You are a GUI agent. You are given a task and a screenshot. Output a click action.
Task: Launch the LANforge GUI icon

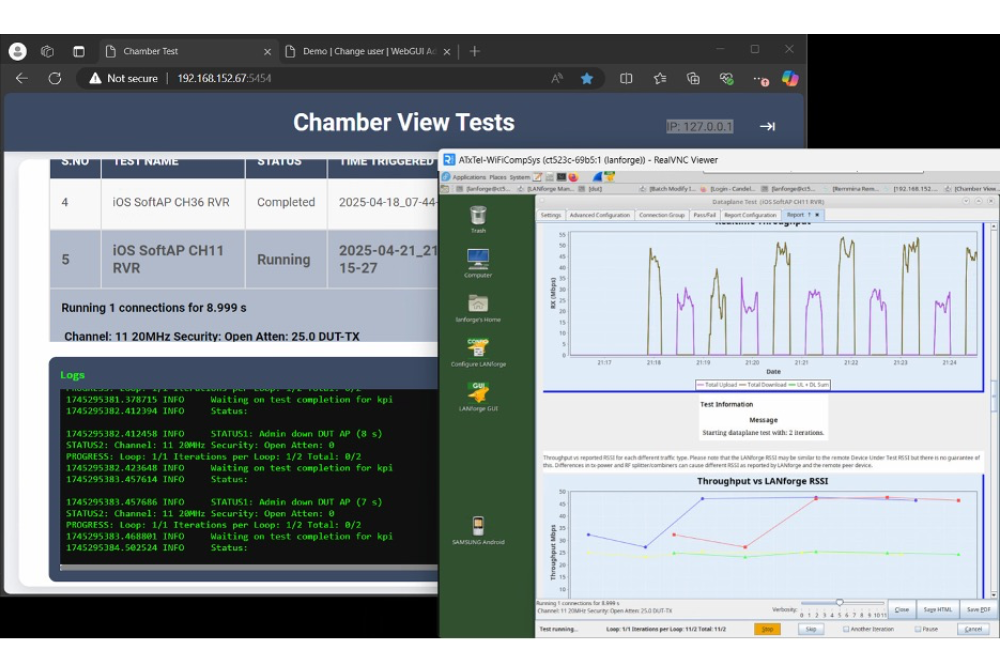point(478,392)
